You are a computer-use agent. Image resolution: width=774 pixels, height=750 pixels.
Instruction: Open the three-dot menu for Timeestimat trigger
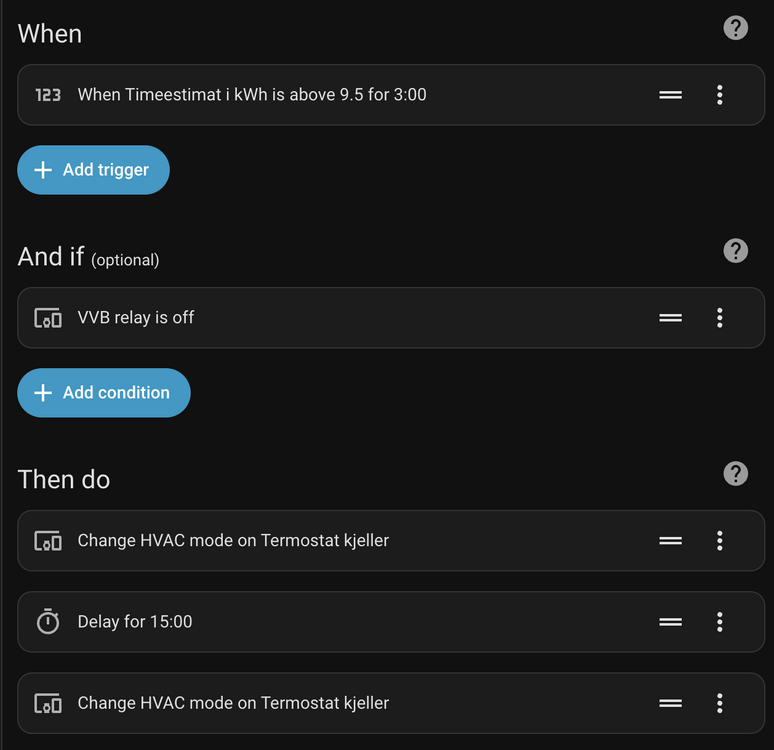tap(720, 95)
